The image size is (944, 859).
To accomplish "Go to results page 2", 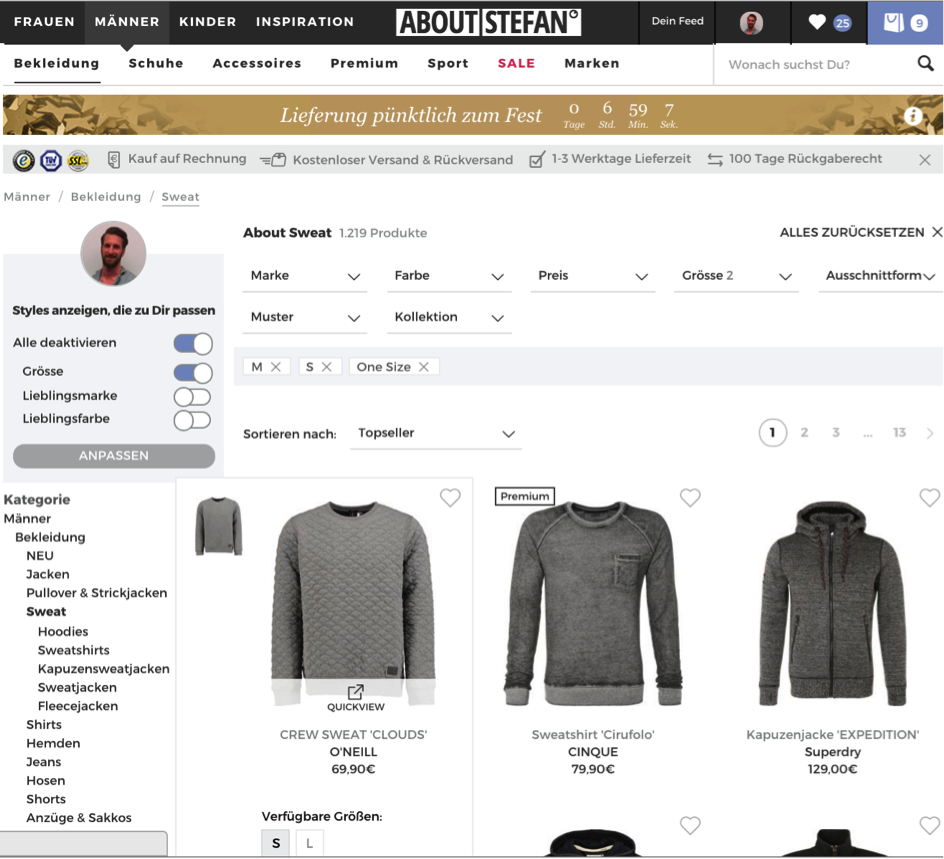I will (x=804, y=432).
